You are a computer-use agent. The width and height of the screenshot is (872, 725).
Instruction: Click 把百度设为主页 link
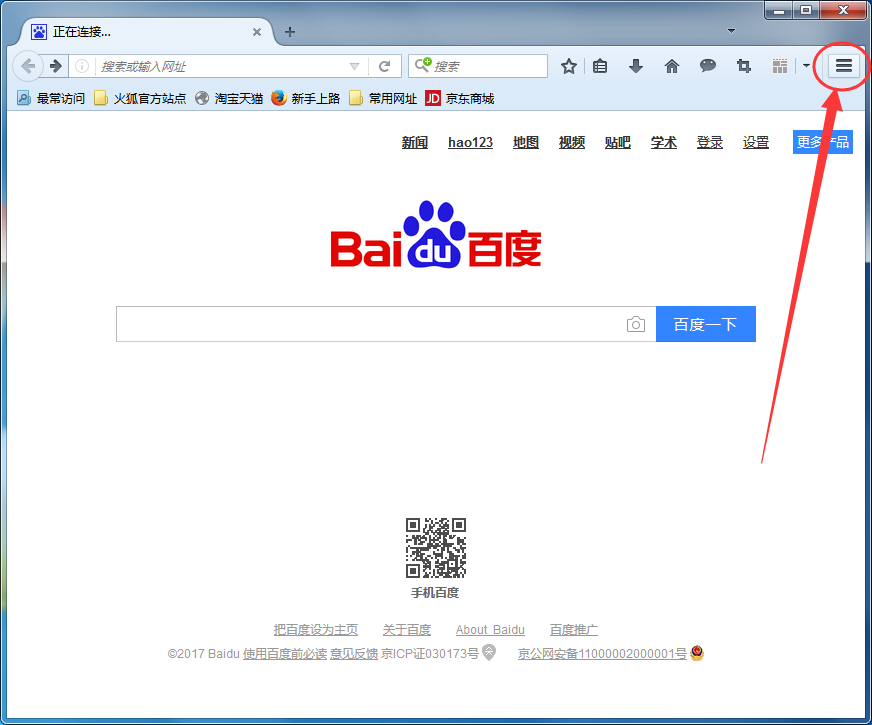point(315,630)
